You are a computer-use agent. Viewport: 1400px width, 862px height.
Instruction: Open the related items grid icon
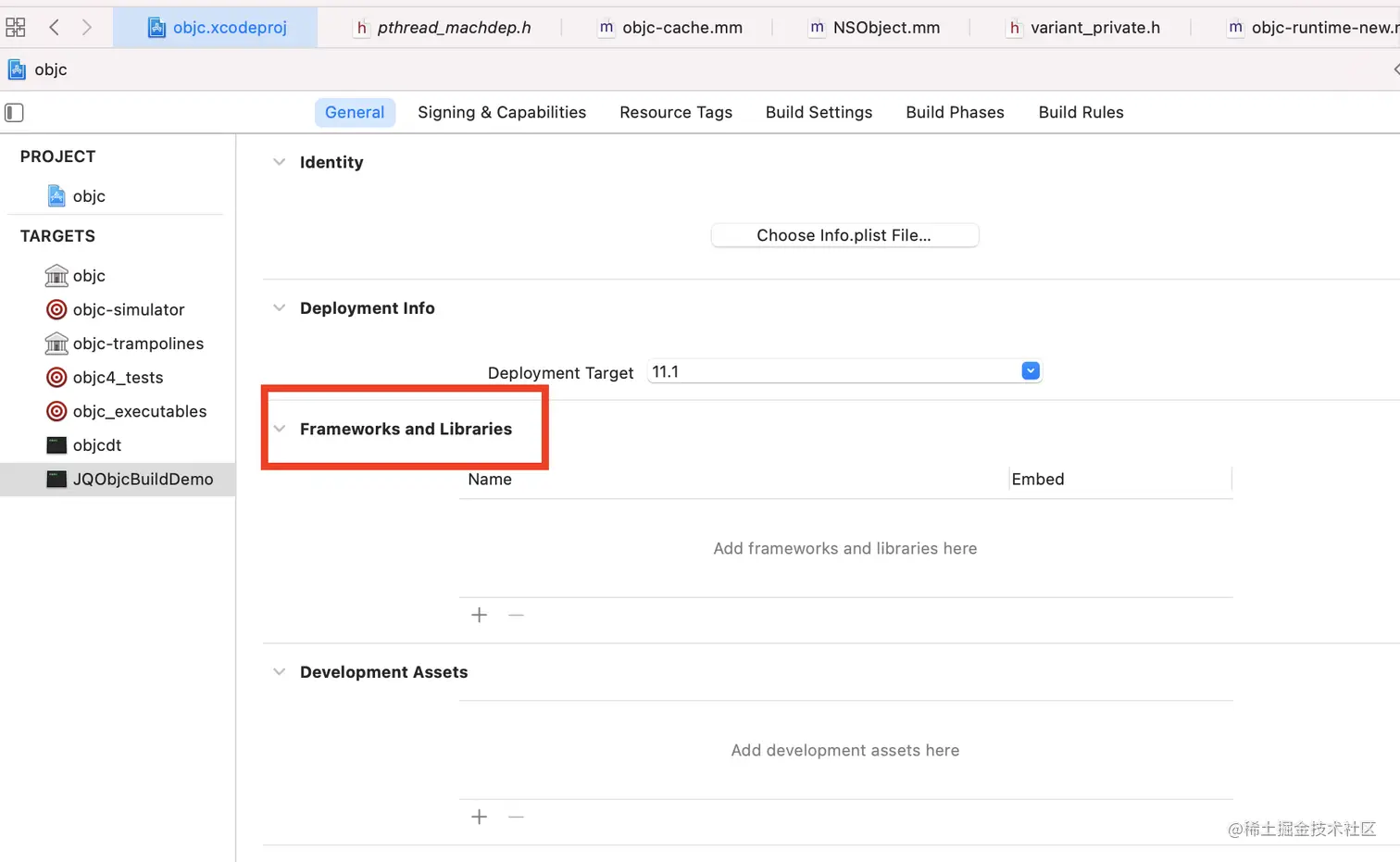tap(16, 27)
